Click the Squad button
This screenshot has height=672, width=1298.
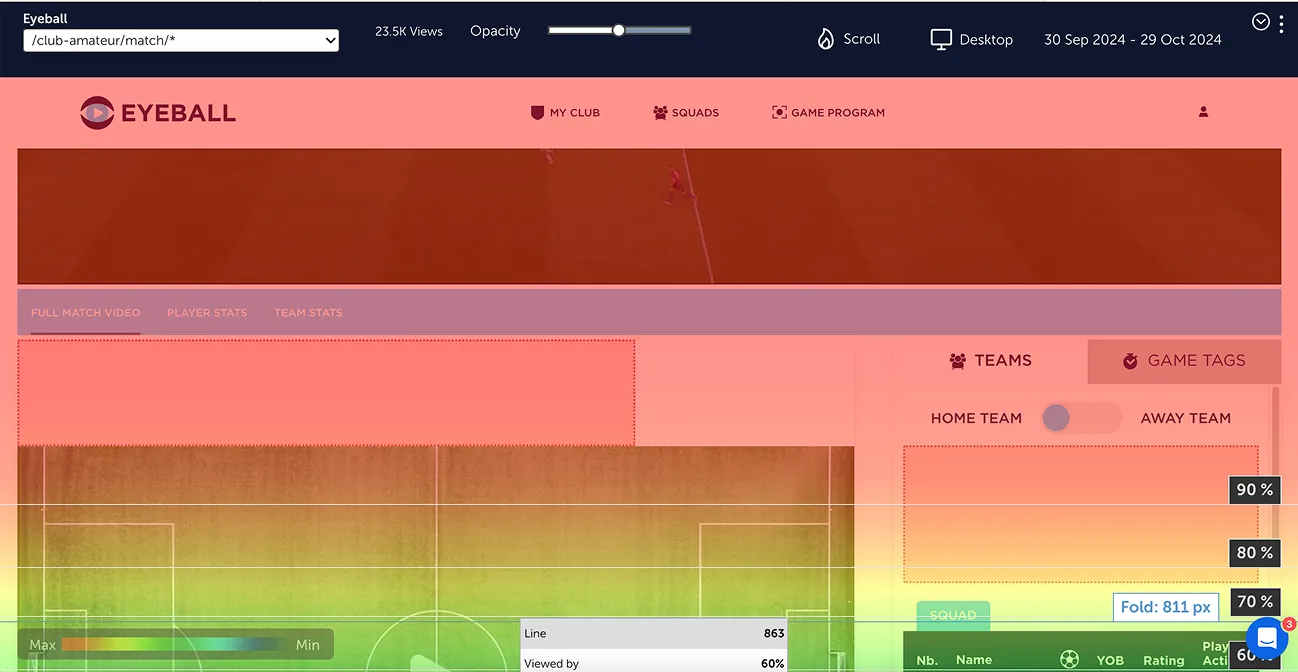(953, 615)
